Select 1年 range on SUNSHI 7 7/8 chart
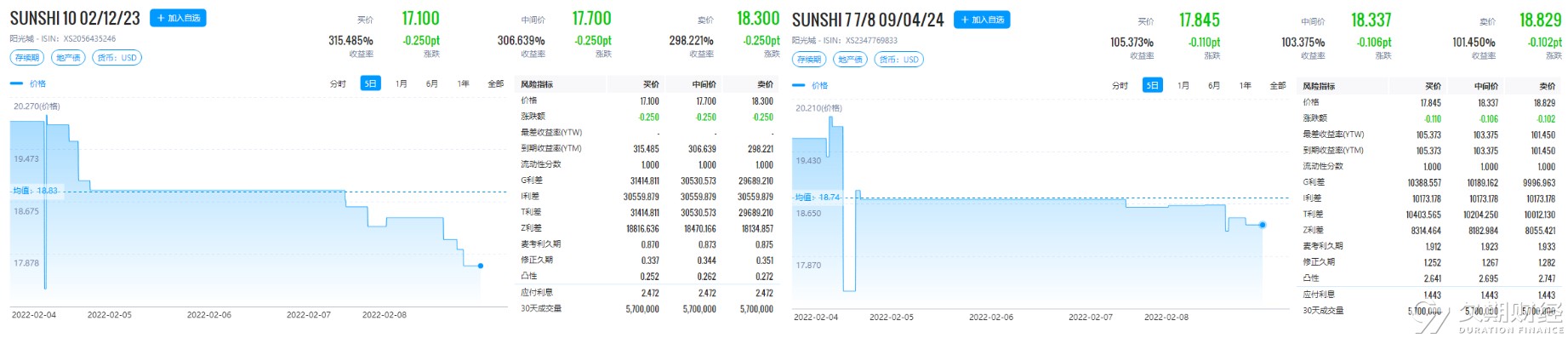 [1246, 85]
